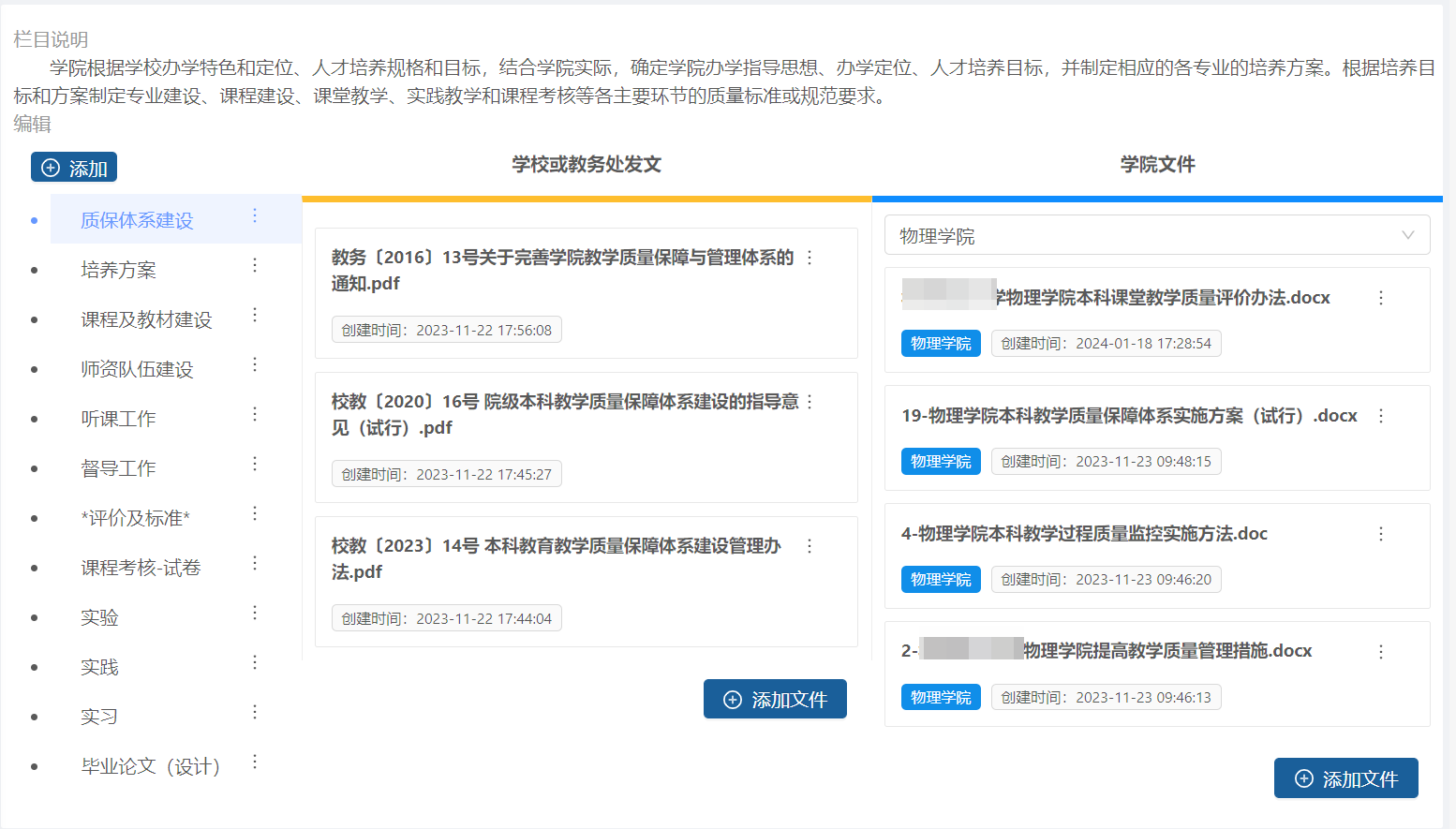Switch to 学校或教务处发文 column header
Screen dimensions: 1456x829
click(x=587, y=165)
